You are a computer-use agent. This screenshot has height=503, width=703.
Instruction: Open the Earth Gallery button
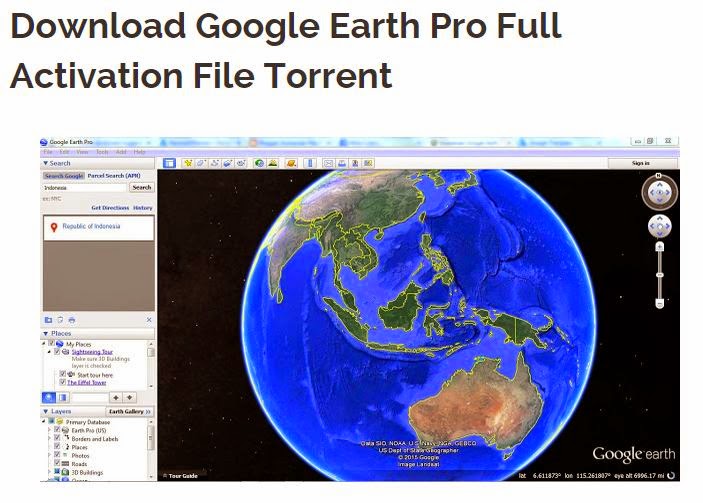pyautogui.click(x=130, y=411)
